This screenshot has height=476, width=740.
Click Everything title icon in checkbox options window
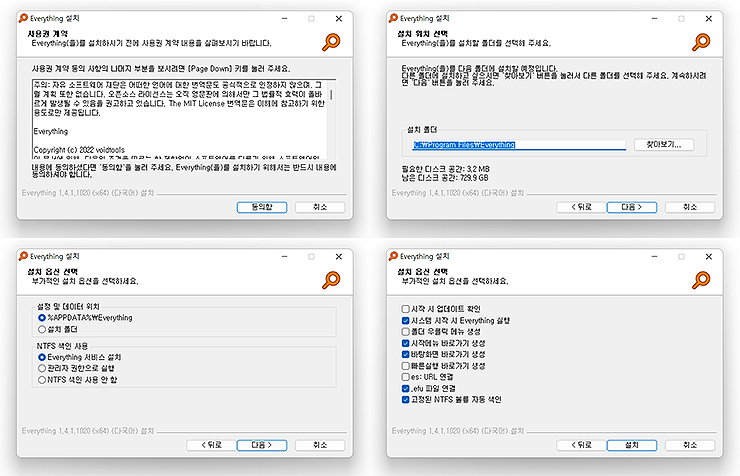(x=393, y=256)
